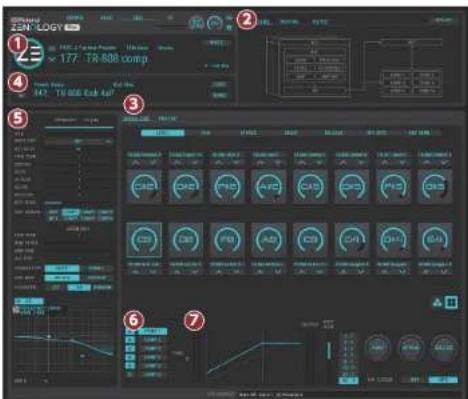Image resolution: width=468 pixels, height=399 pixels.
Task: Toggle the COMP 6 on/off switch
Action: (130, 374)
